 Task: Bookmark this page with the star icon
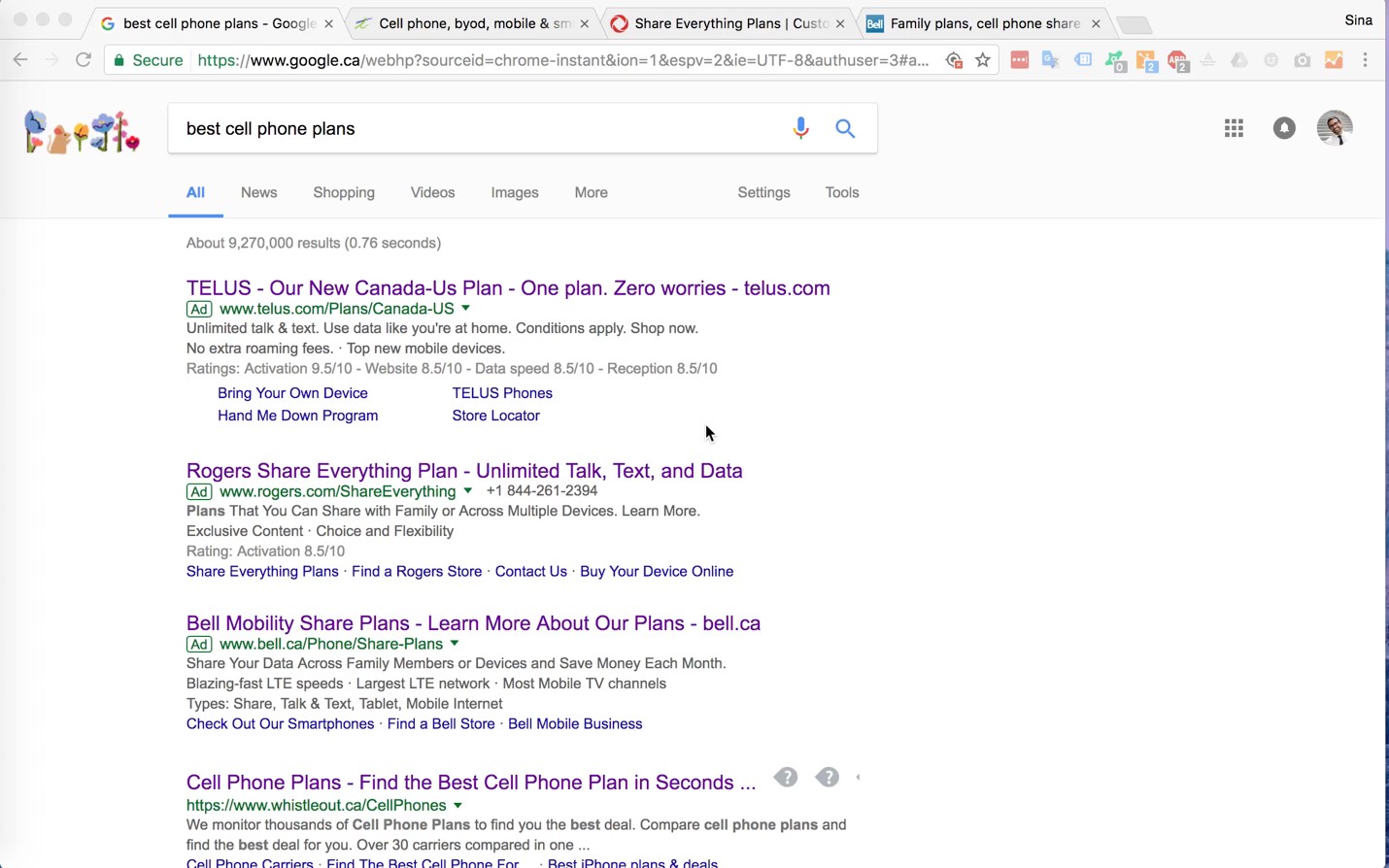[983, 60]
